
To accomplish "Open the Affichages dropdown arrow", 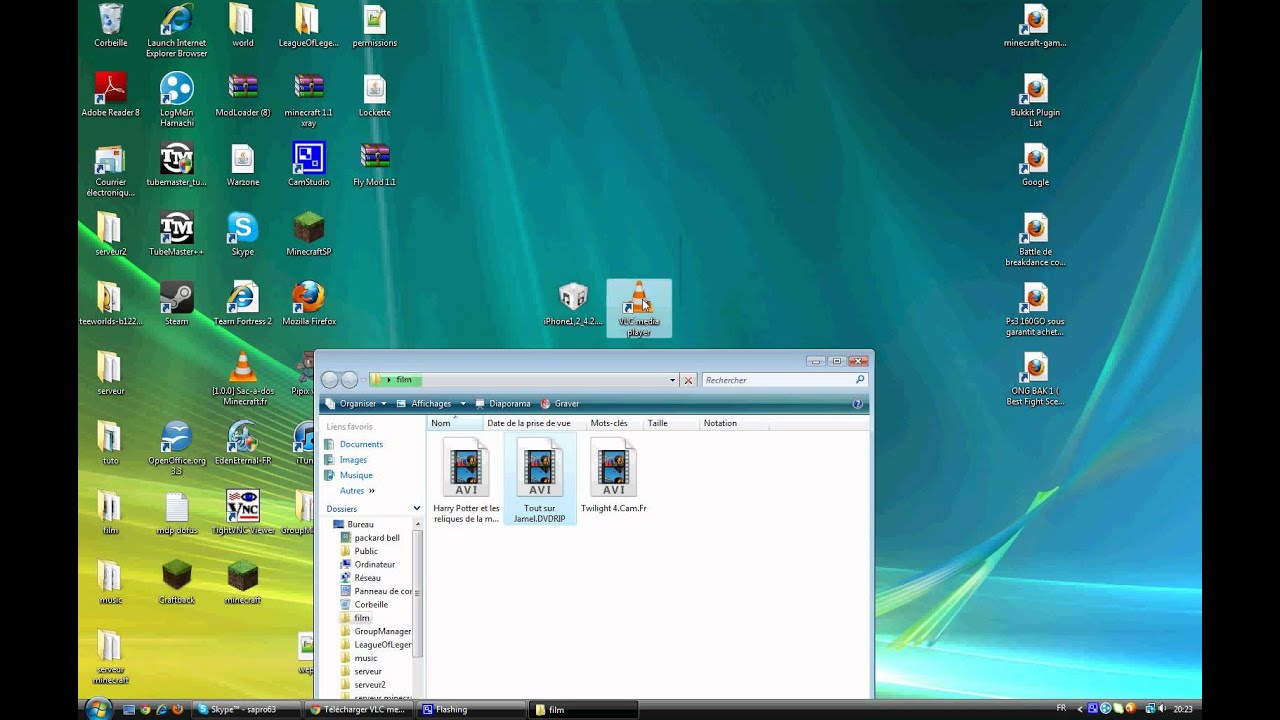I will coord(463,404).
